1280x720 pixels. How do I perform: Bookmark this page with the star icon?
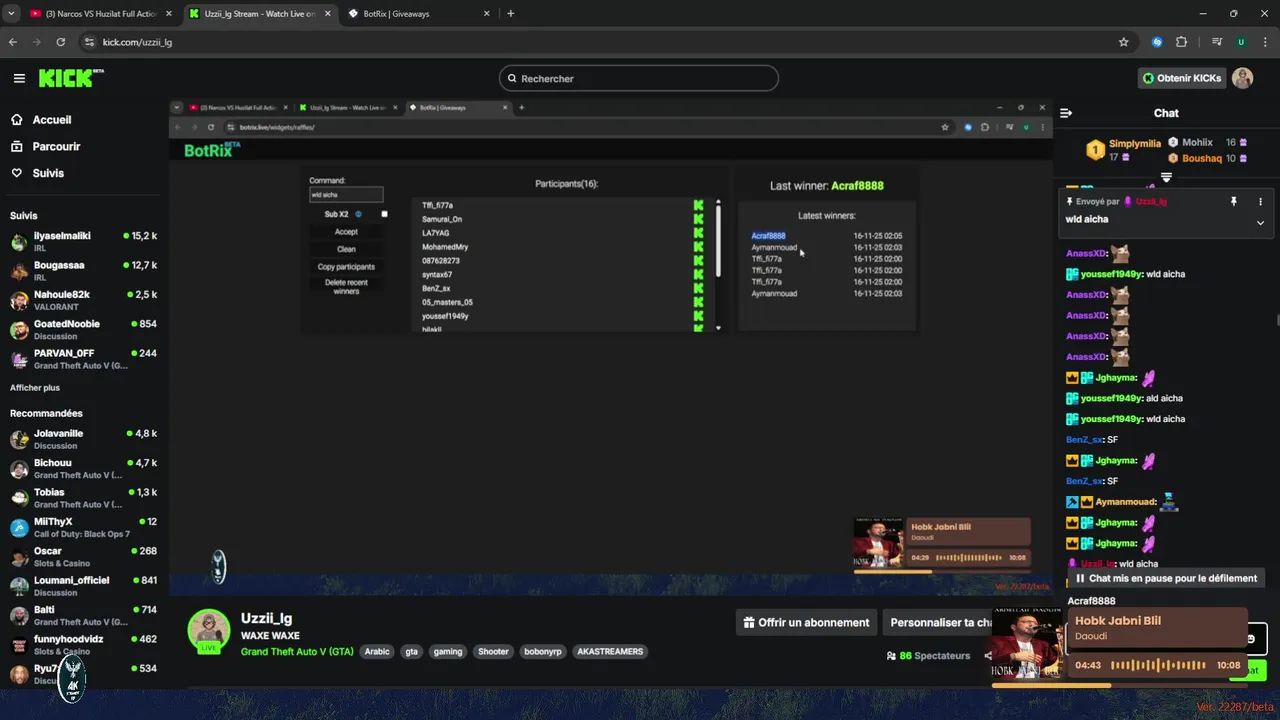tap(1123, 42)
